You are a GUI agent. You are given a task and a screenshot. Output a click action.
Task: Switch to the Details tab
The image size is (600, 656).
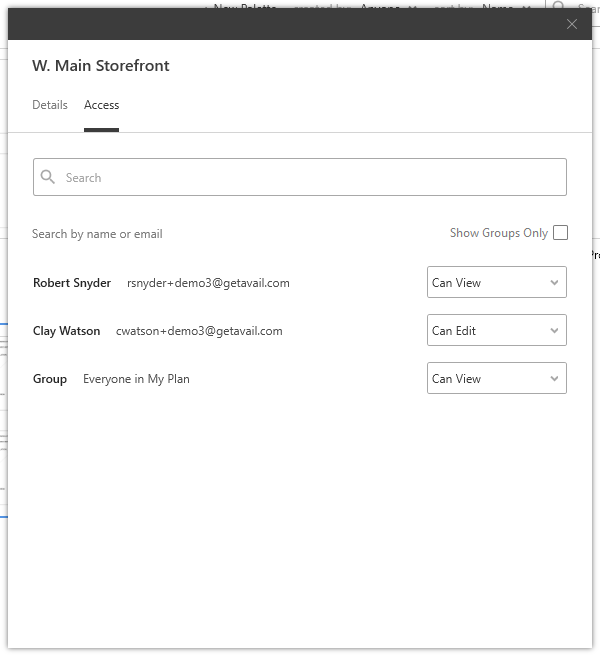coord(50,105)
